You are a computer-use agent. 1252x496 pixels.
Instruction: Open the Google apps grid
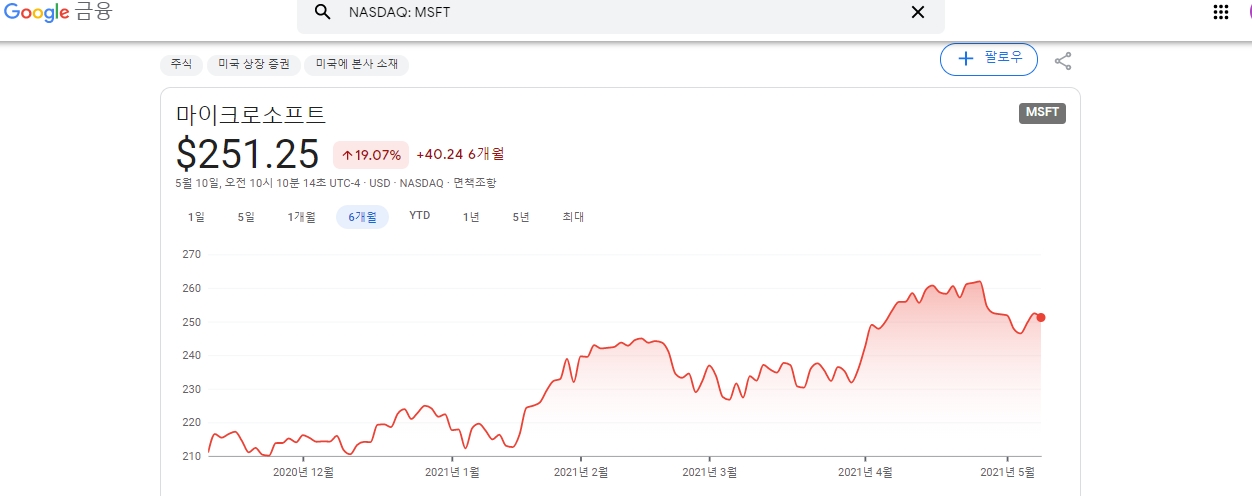[x=1220, y=12]
